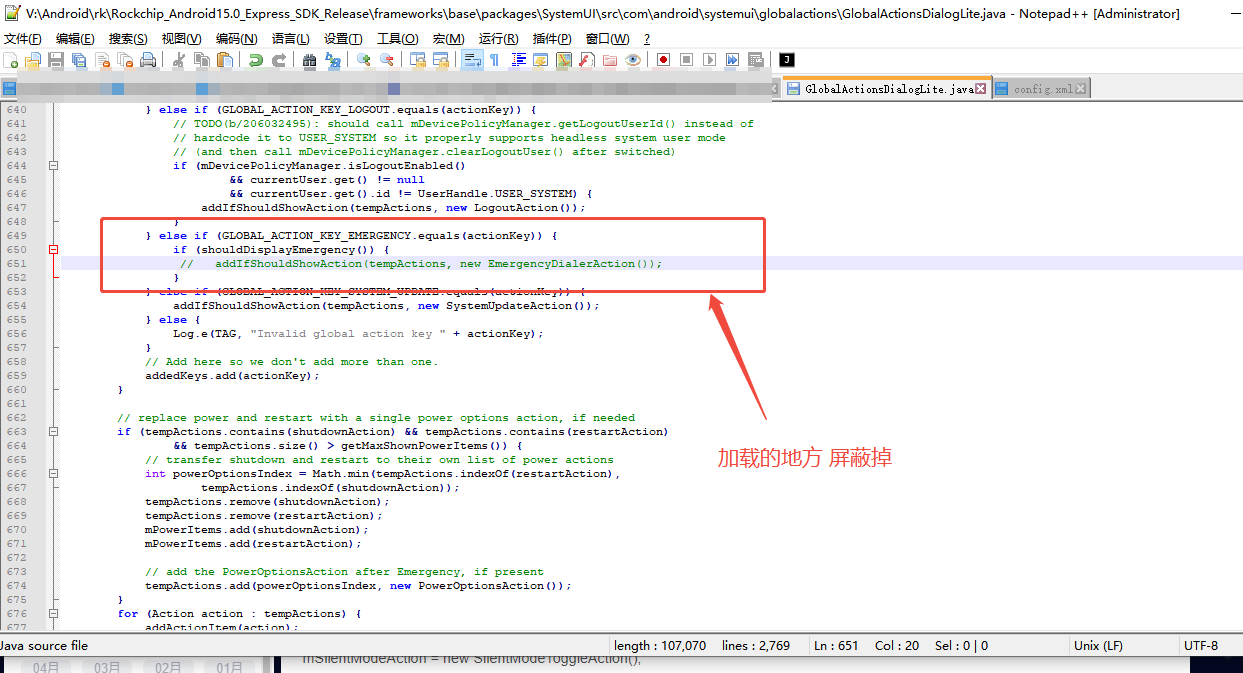Toggle Show All Characters pilcrow icon
The width and height of the screenshot is (1243, 673).
pyautogui.click(x=495, y=60)
